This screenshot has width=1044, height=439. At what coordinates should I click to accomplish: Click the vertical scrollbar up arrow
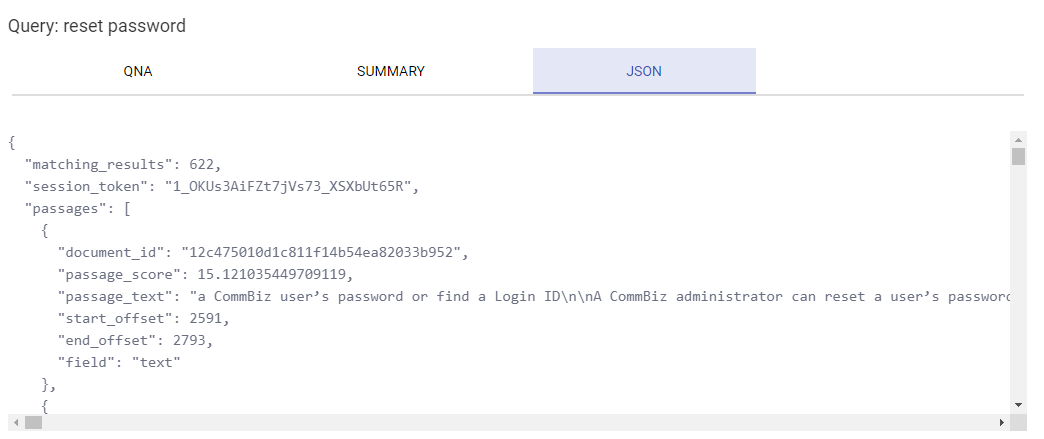pyautogui.click(x=1018, y=138)
